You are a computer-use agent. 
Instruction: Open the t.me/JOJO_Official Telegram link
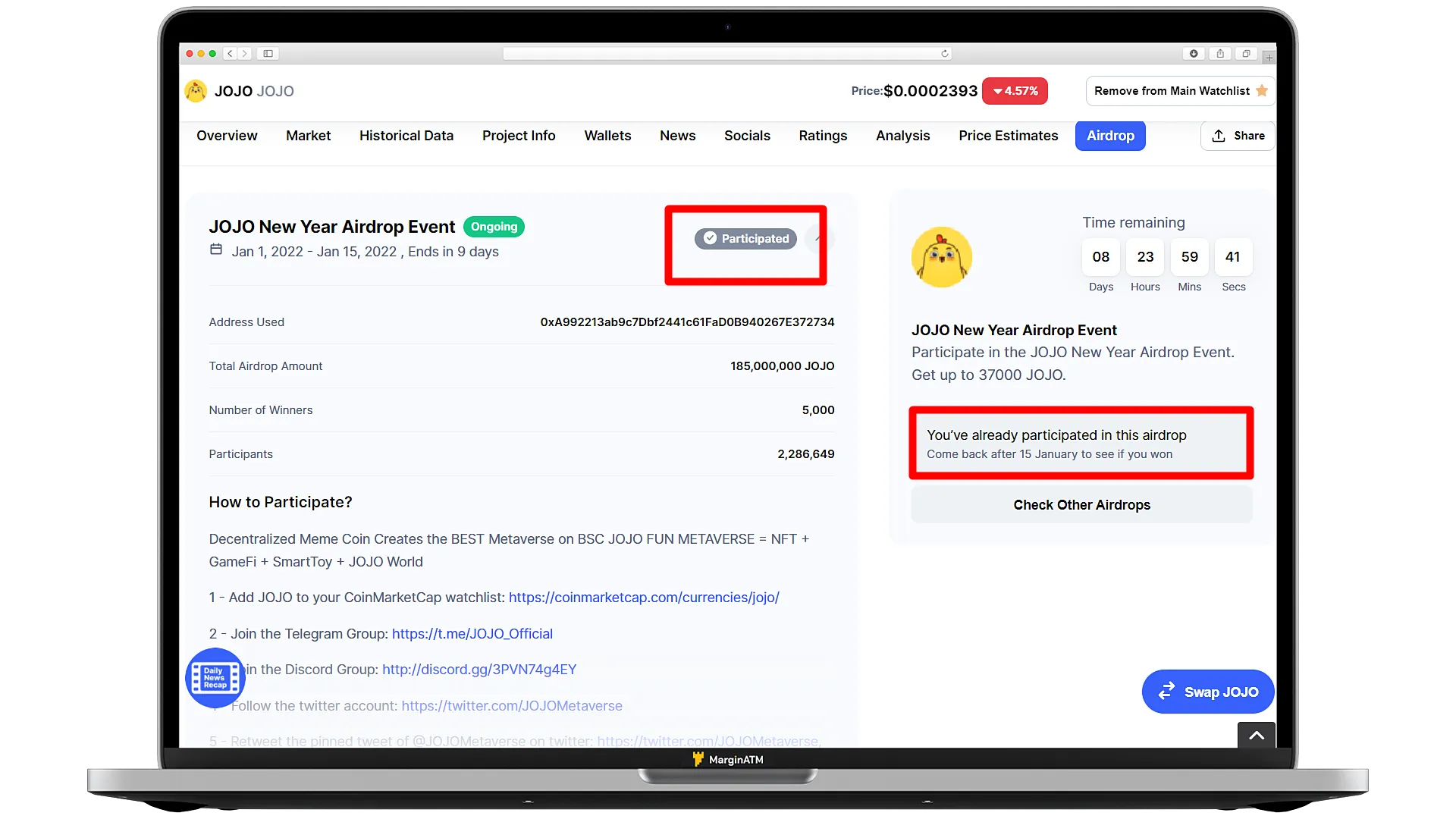coord(472,634)
